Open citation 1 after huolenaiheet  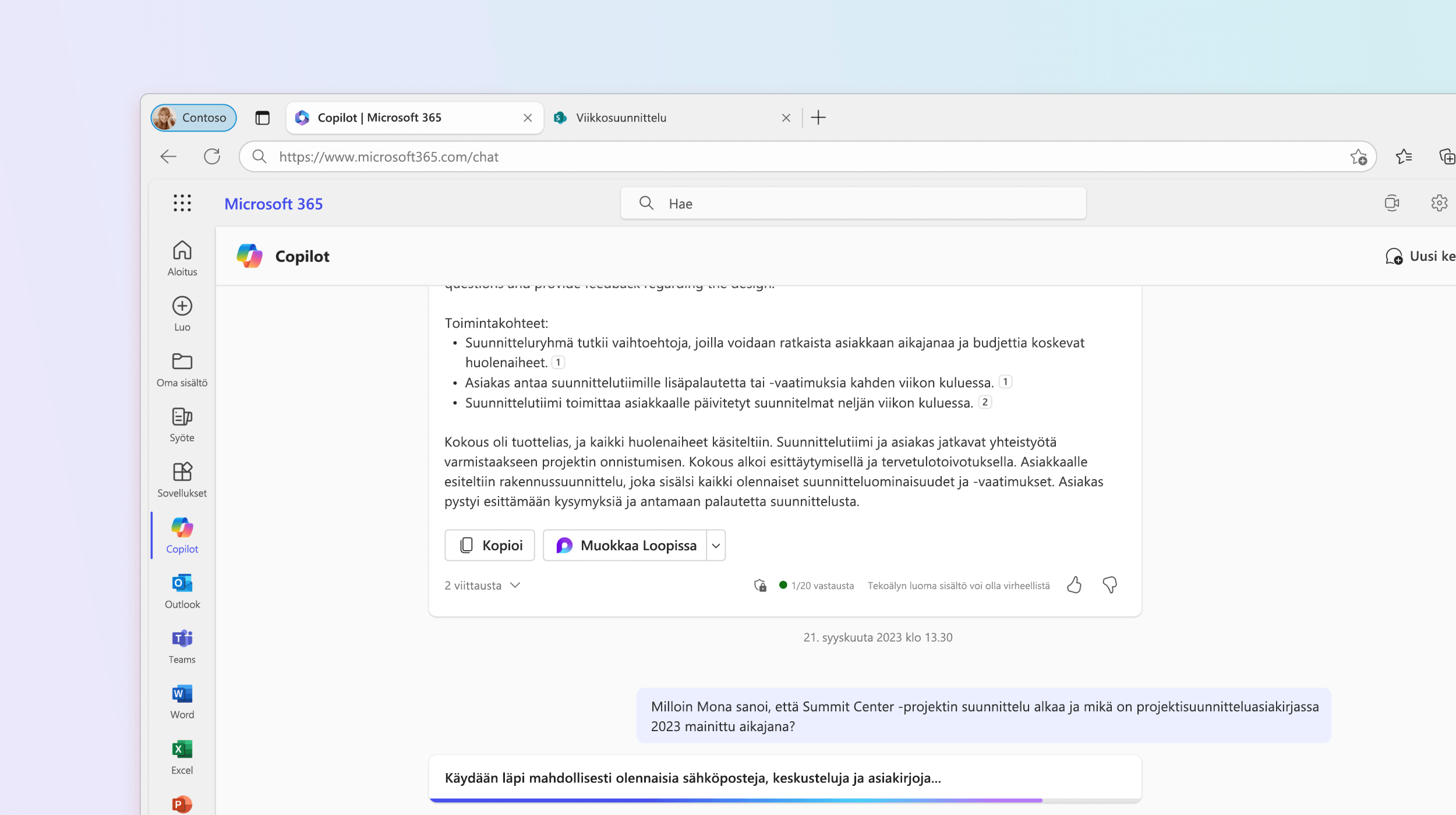click(558, 363)
